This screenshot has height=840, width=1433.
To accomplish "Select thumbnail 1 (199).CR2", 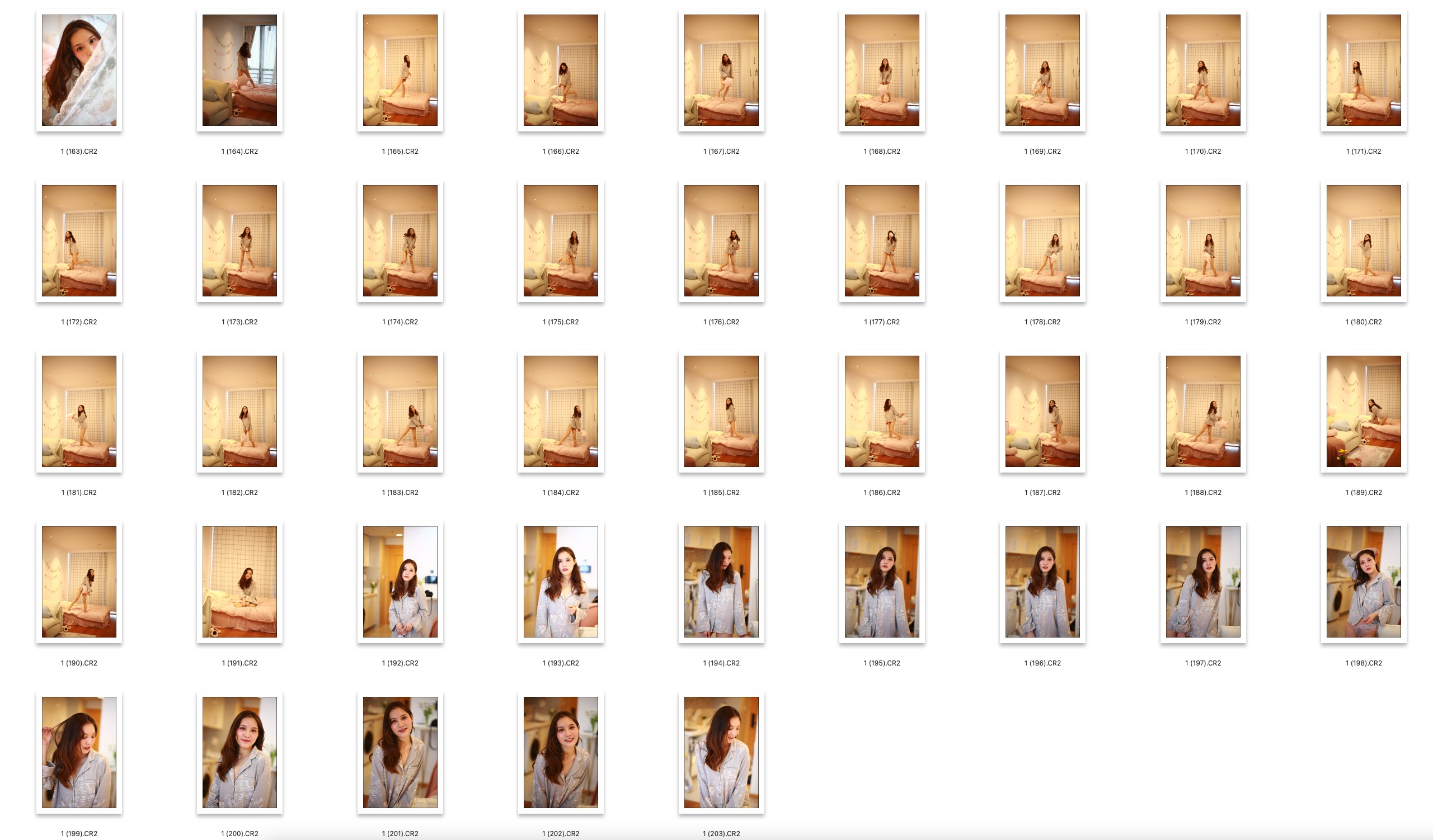I will click(79, 752).
